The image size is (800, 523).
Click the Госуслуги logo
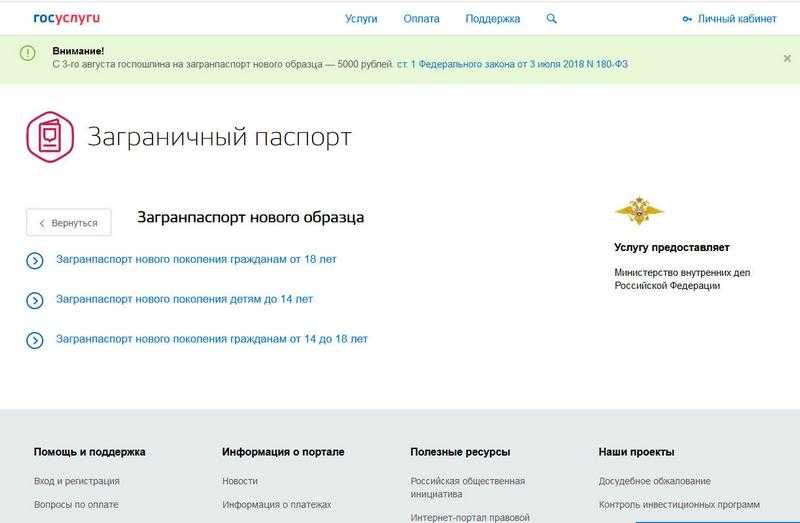coord(67,18)
